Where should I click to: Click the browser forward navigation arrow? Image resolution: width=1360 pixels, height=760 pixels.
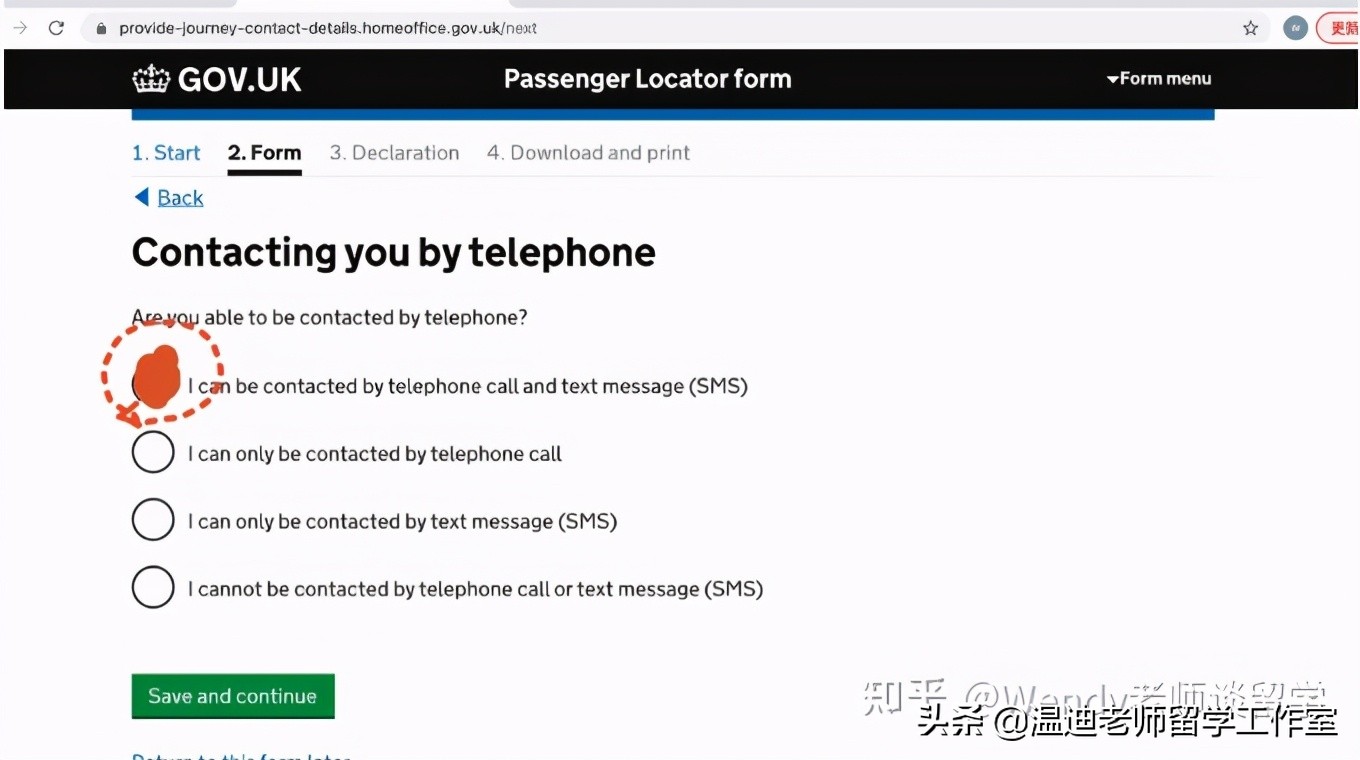point(20,28)
